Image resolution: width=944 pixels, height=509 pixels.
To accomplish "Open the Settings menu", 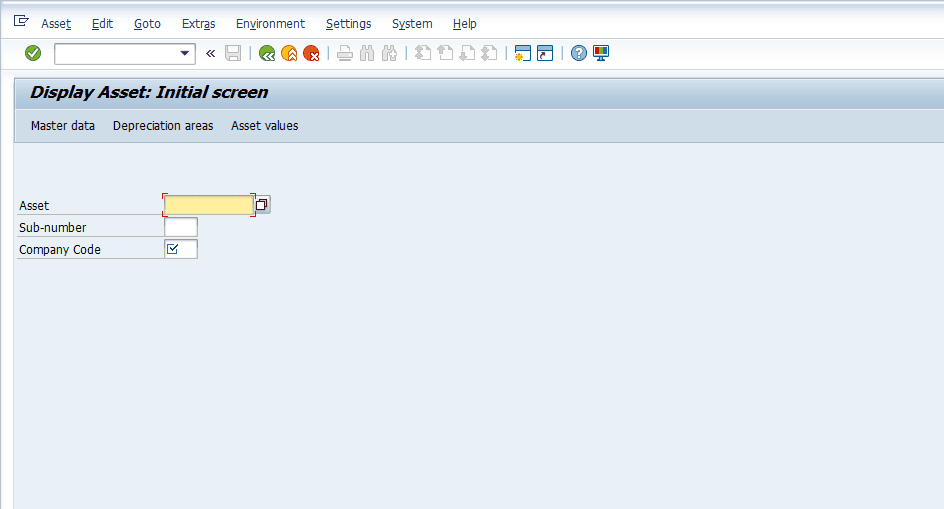I will [x=349, y=23].
